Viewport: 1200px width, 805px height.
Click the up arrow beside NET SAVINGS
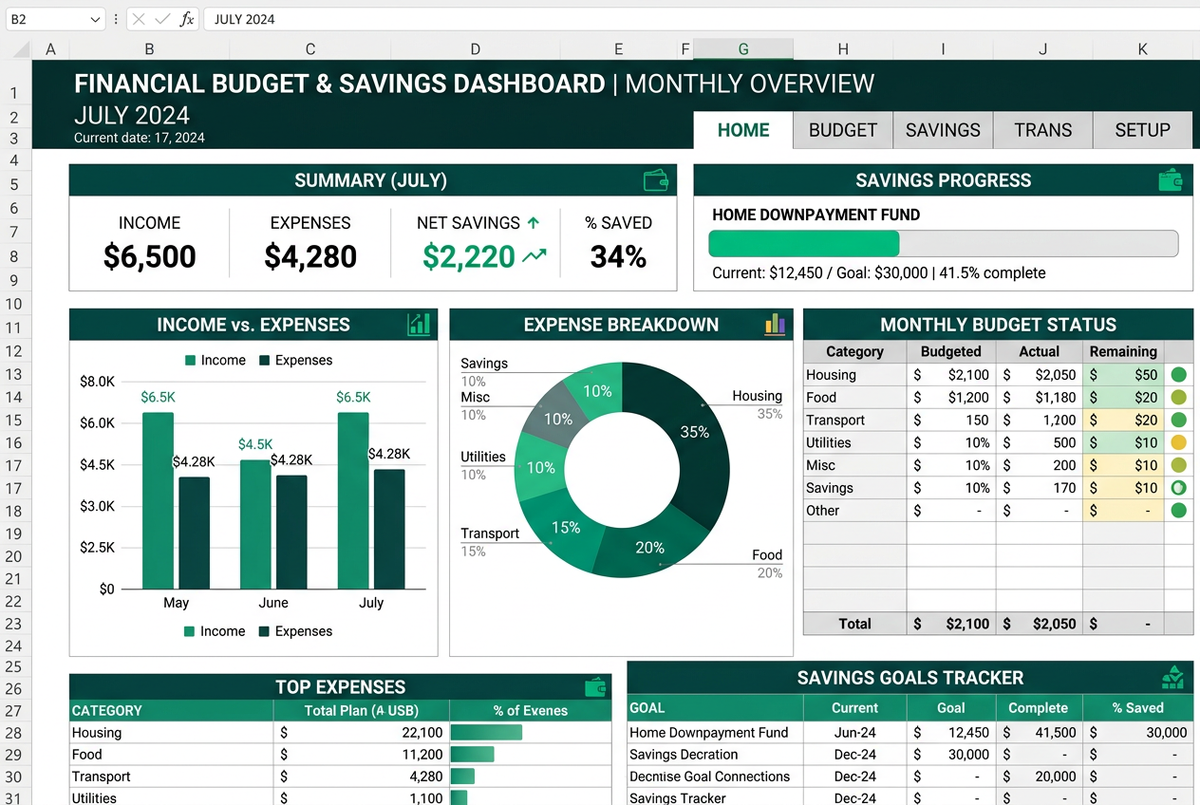click(x=533, y=223)
